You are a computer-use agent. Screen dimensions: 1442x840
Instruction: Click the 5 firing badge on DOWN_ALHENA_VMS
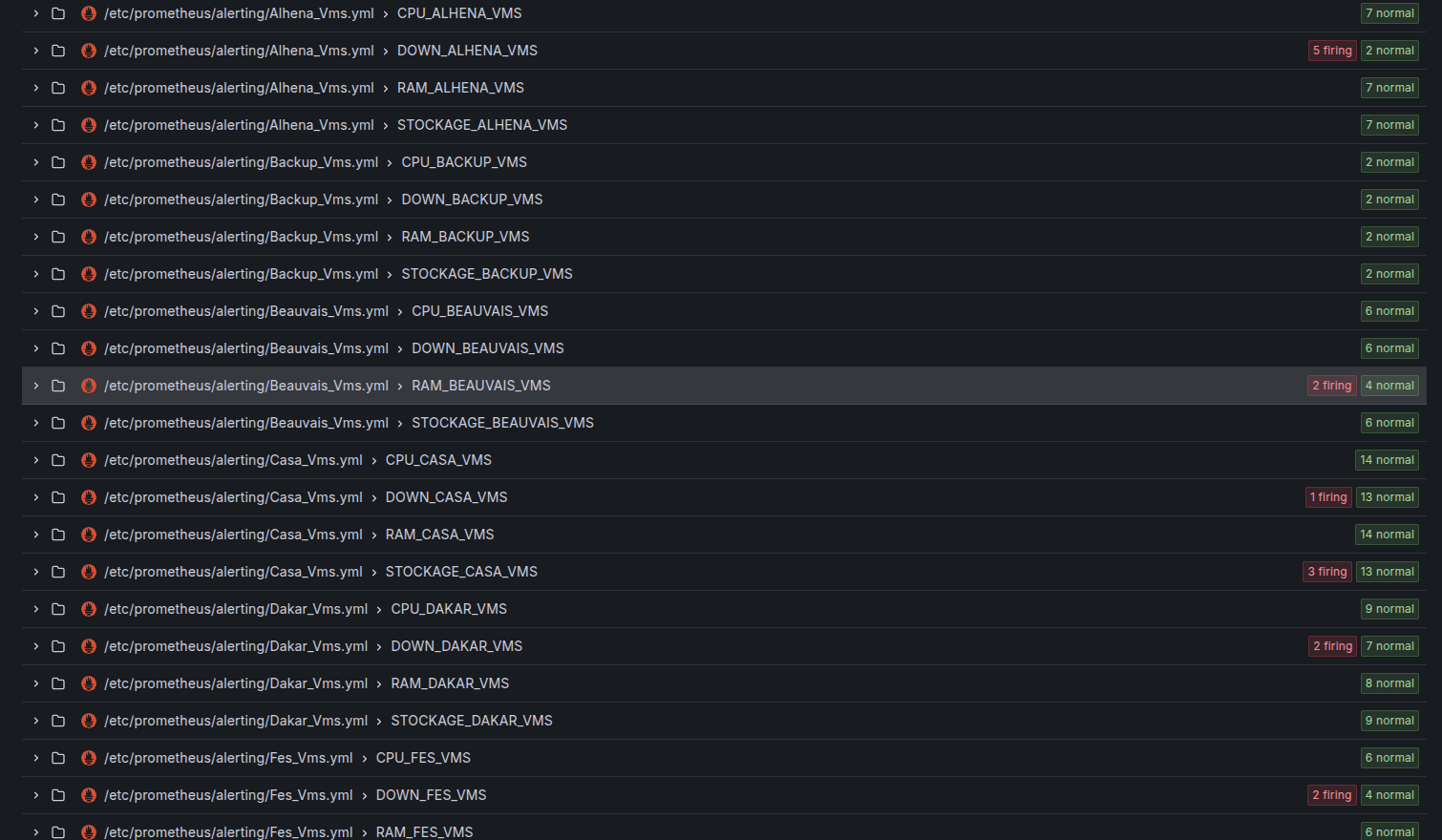(x=1332, y=50)
